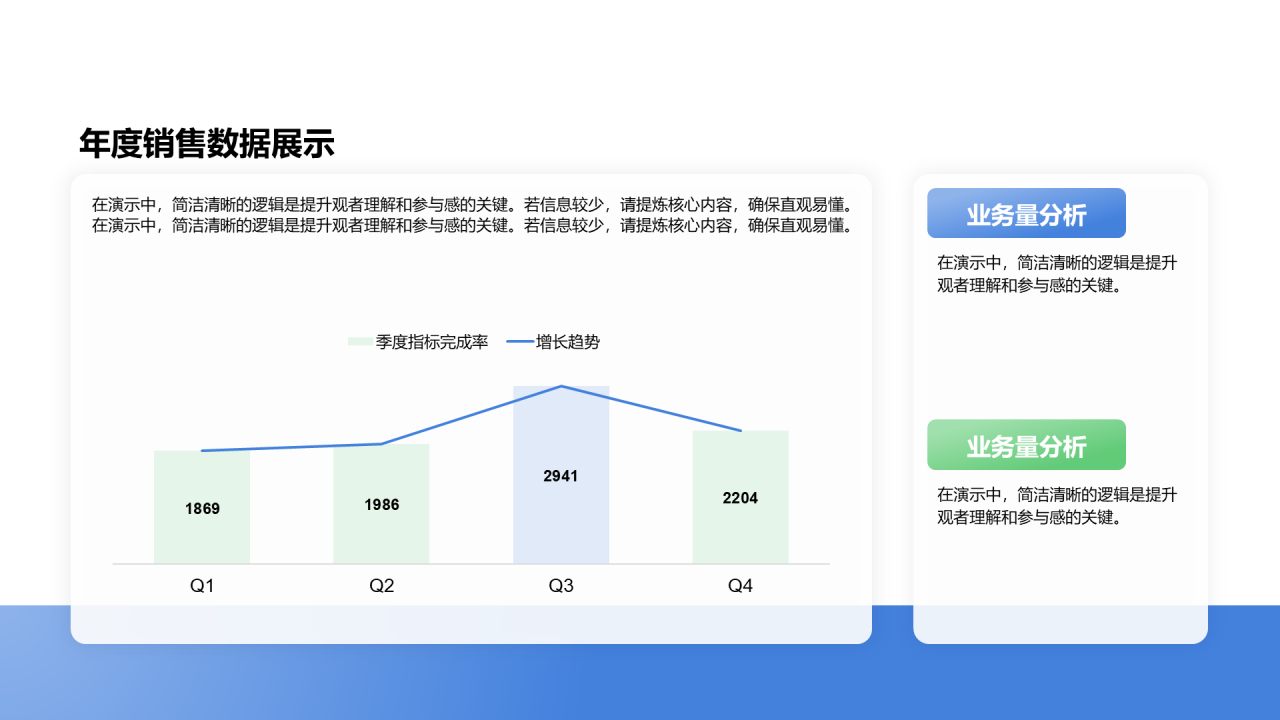Click the Q3 axis label
This screenshot has width=1280, height=720.
pos(561,586)
